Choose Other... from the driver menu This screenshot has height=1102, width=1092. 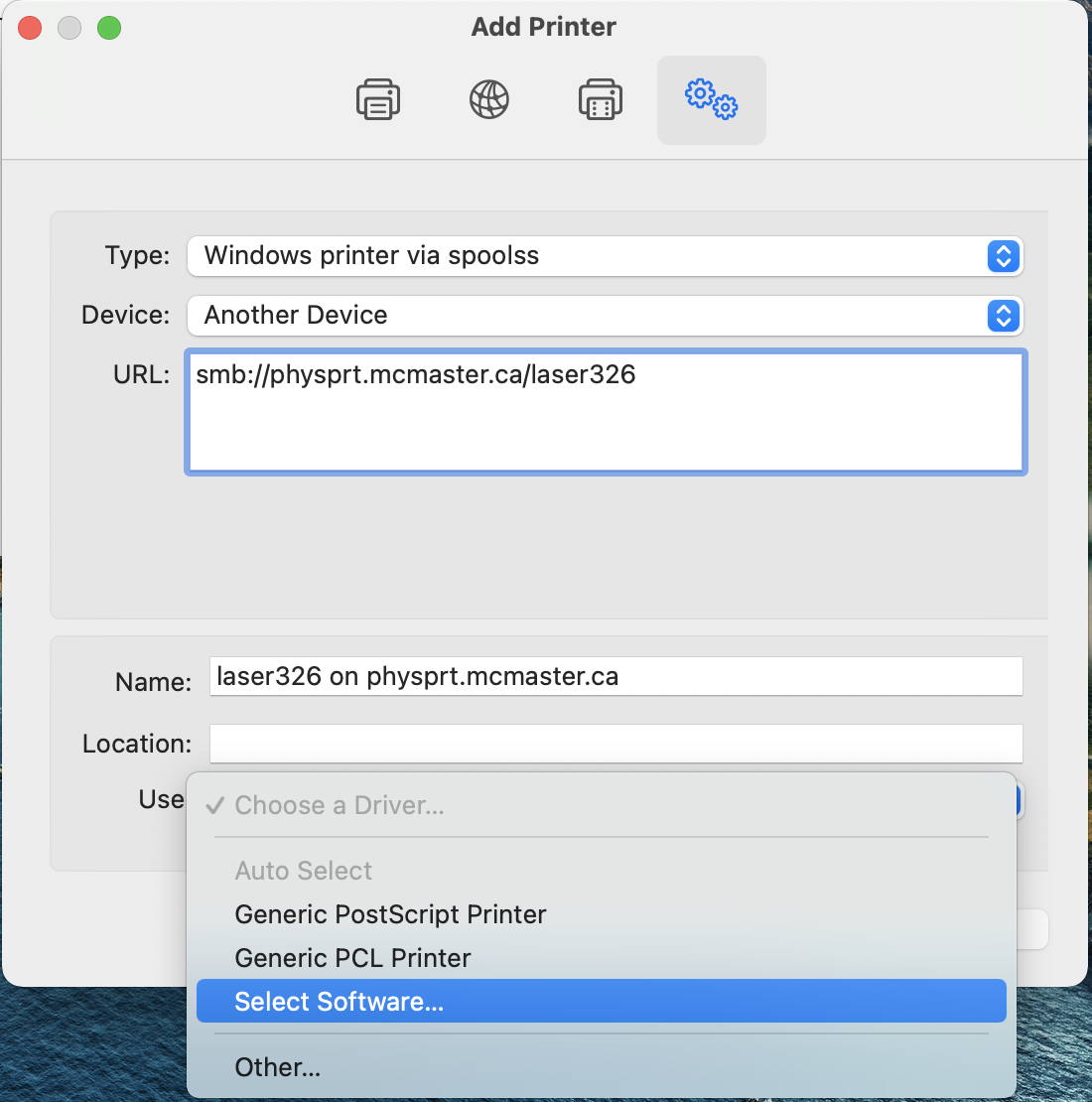click(x=278, y=1067)
